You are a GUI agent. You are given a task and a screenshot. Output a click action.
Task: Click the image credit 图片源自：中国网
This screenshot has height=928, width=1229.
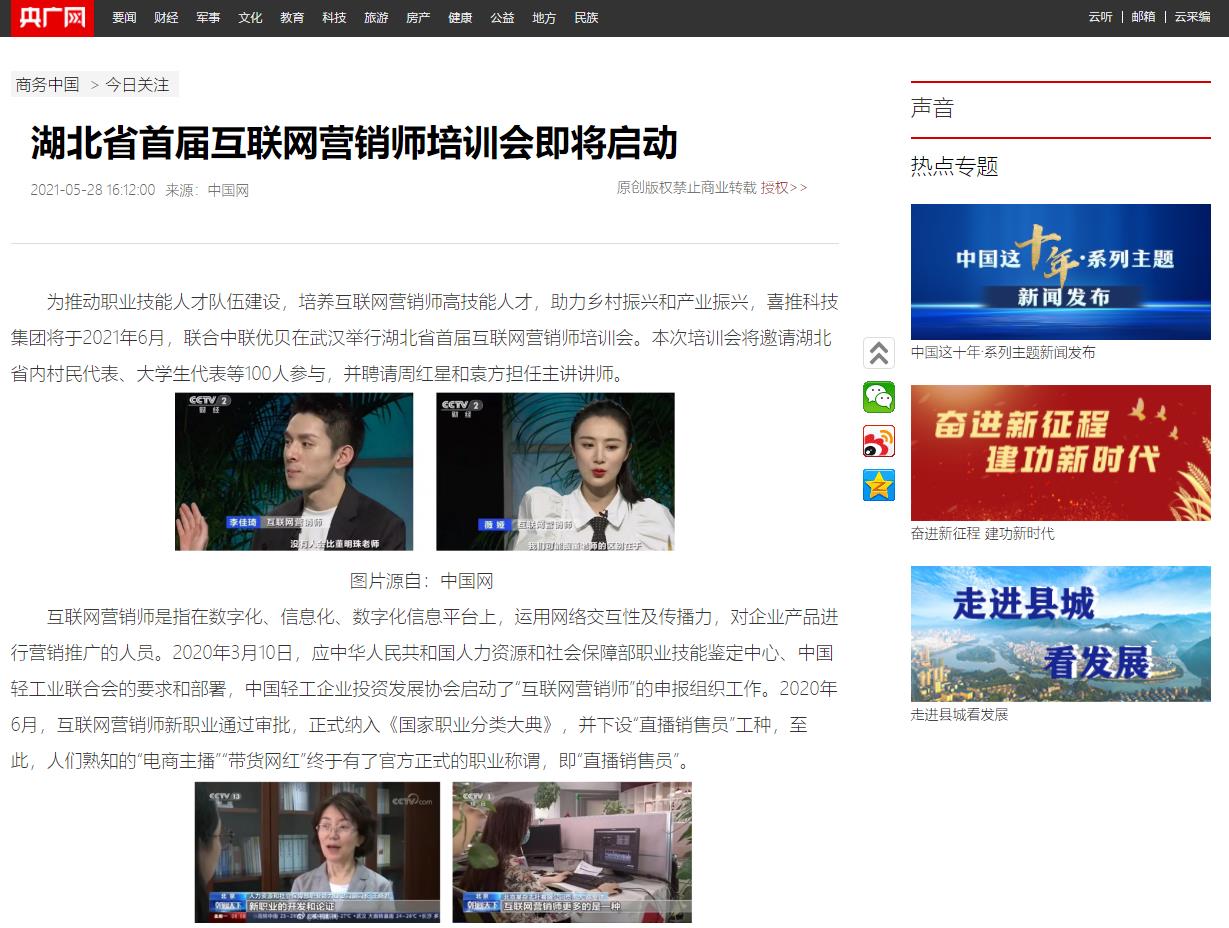421,581
